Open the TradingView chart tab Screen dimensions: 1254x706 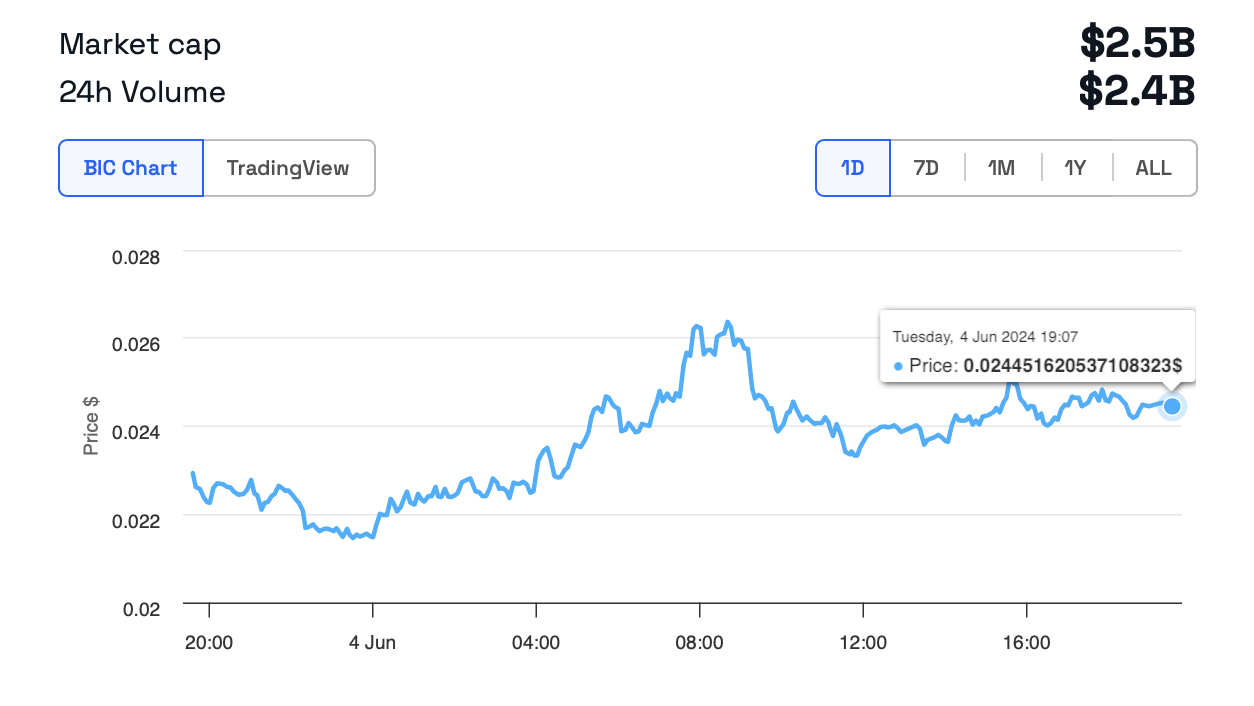coord(288,168)
